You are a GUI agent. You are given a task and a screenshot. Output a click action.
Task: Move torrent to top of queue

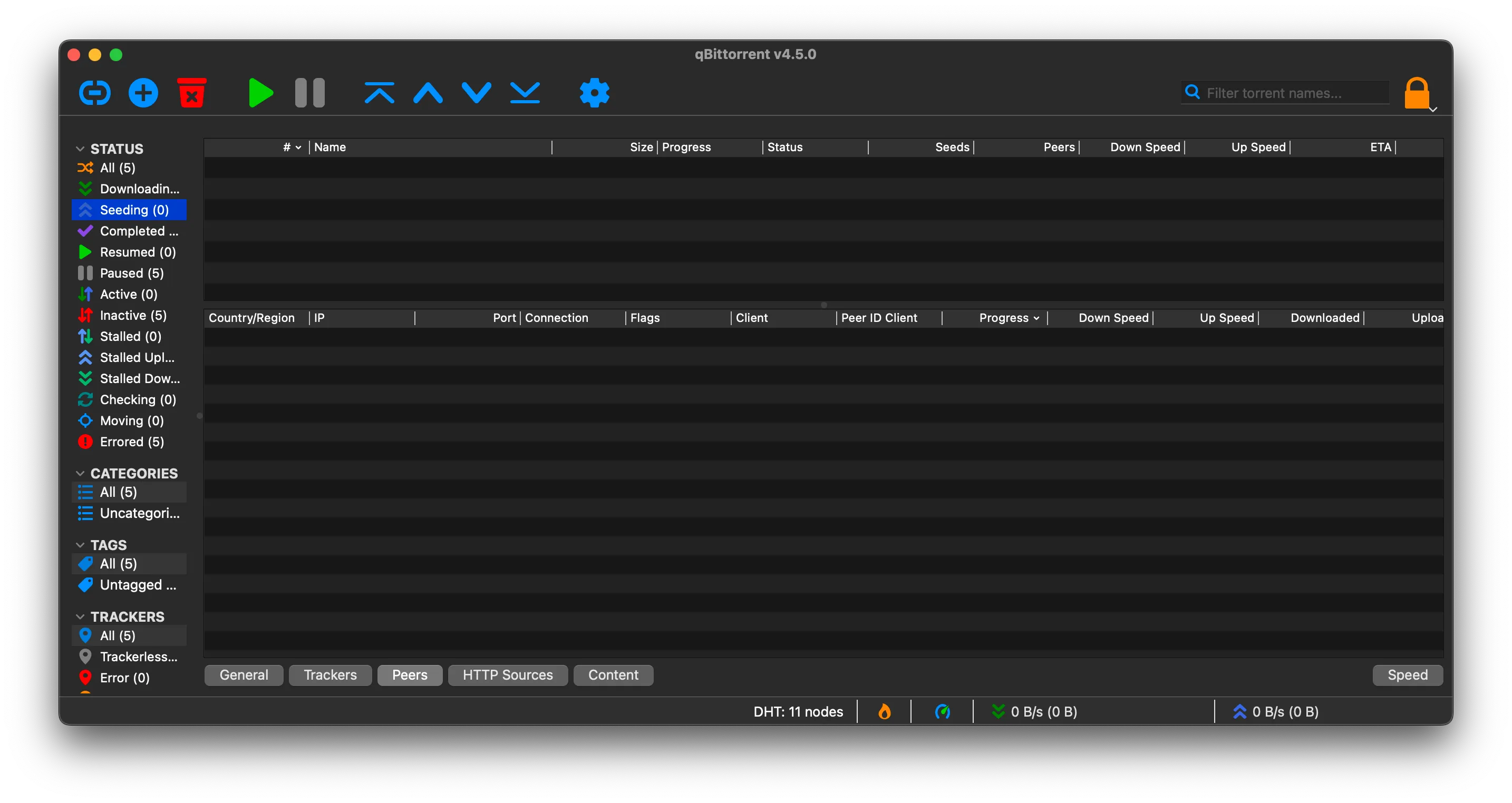(x=379, y=92)
